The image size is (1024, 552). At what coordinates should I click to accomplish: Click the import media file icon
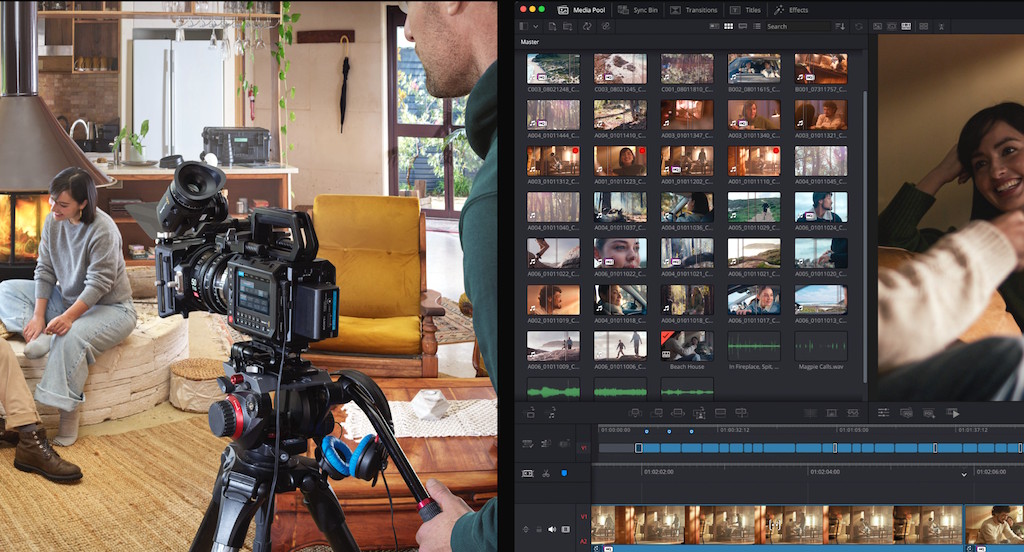(552, 26)
